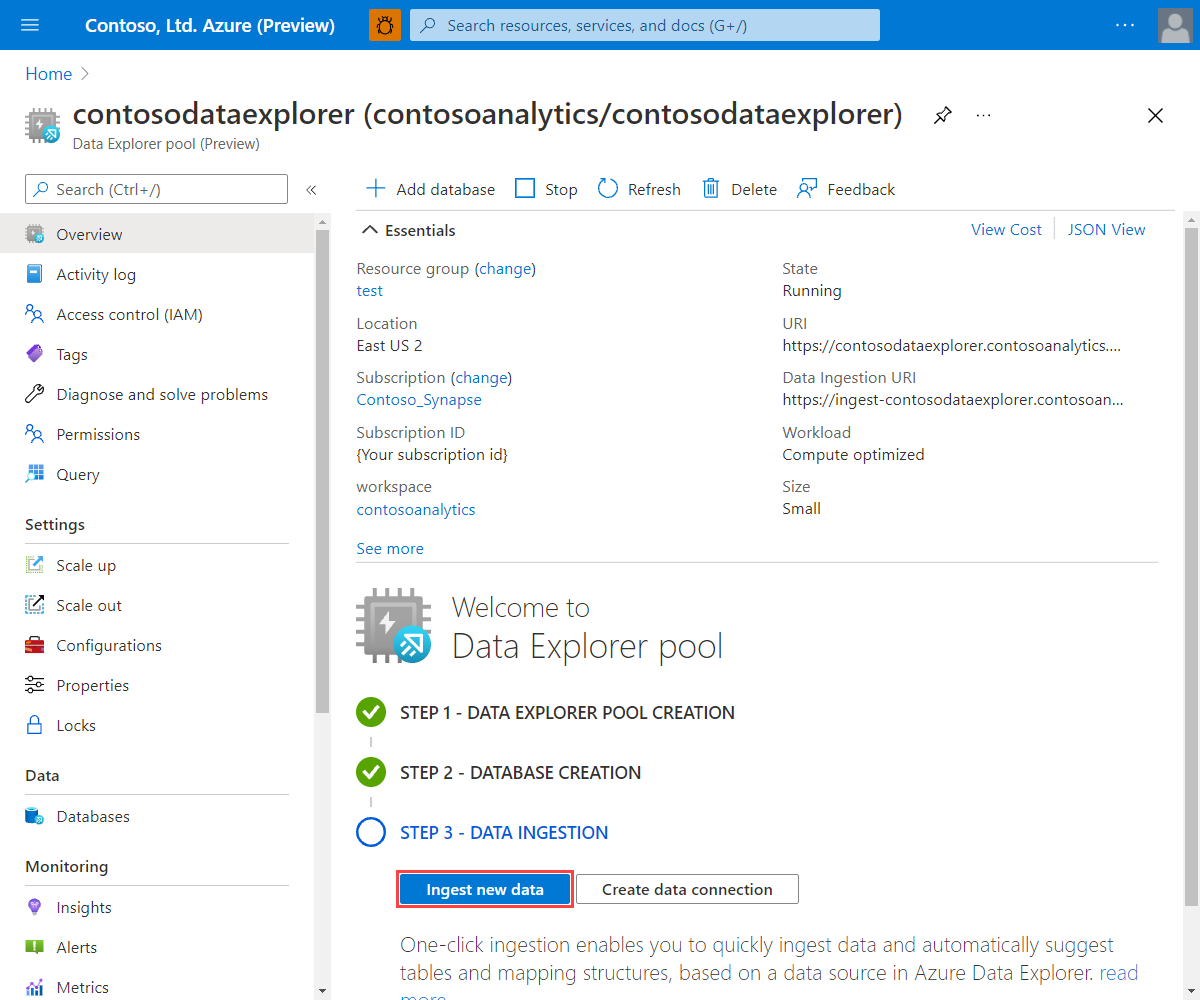
Task: Go to Home breadcrumb
Action: tap(49, 74)
